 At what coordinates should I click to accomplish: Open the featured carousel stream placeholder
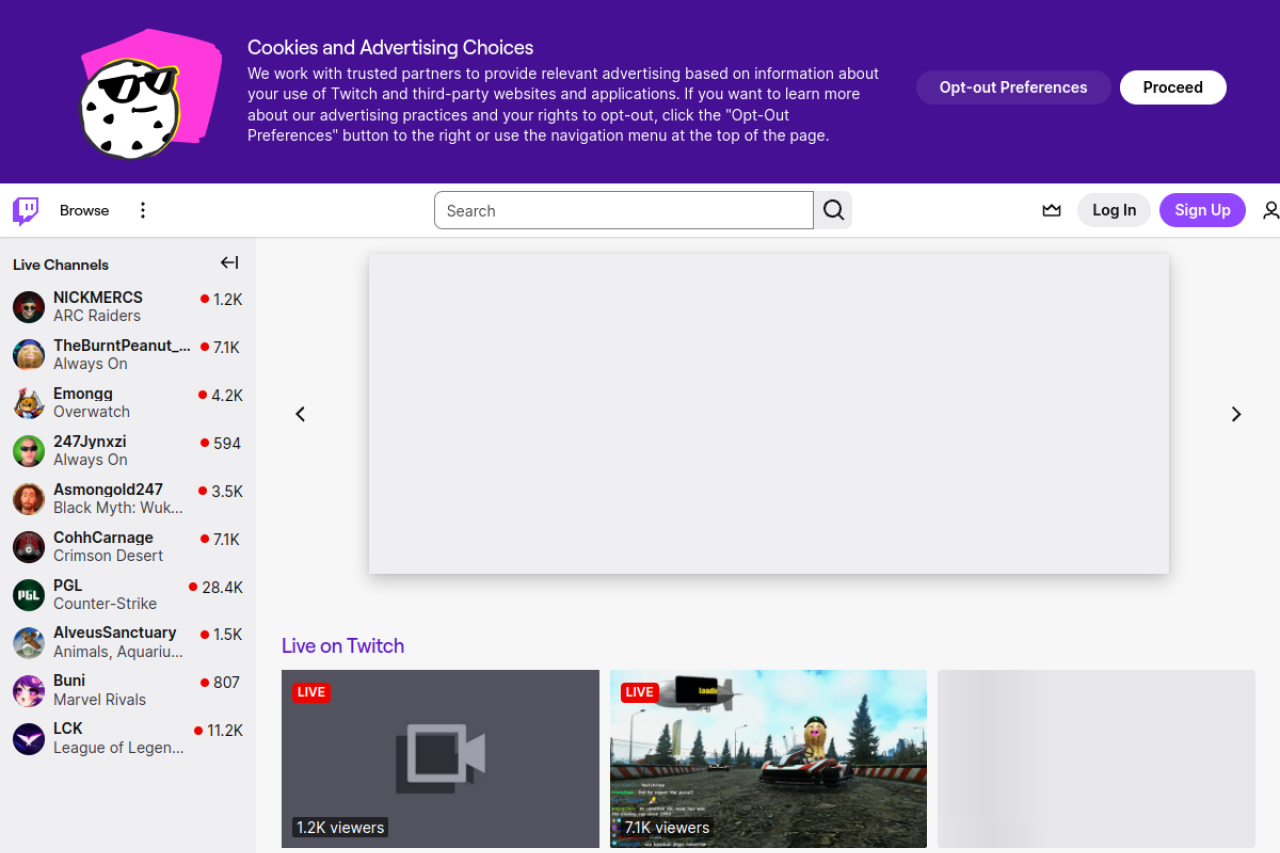click(768, 414)
